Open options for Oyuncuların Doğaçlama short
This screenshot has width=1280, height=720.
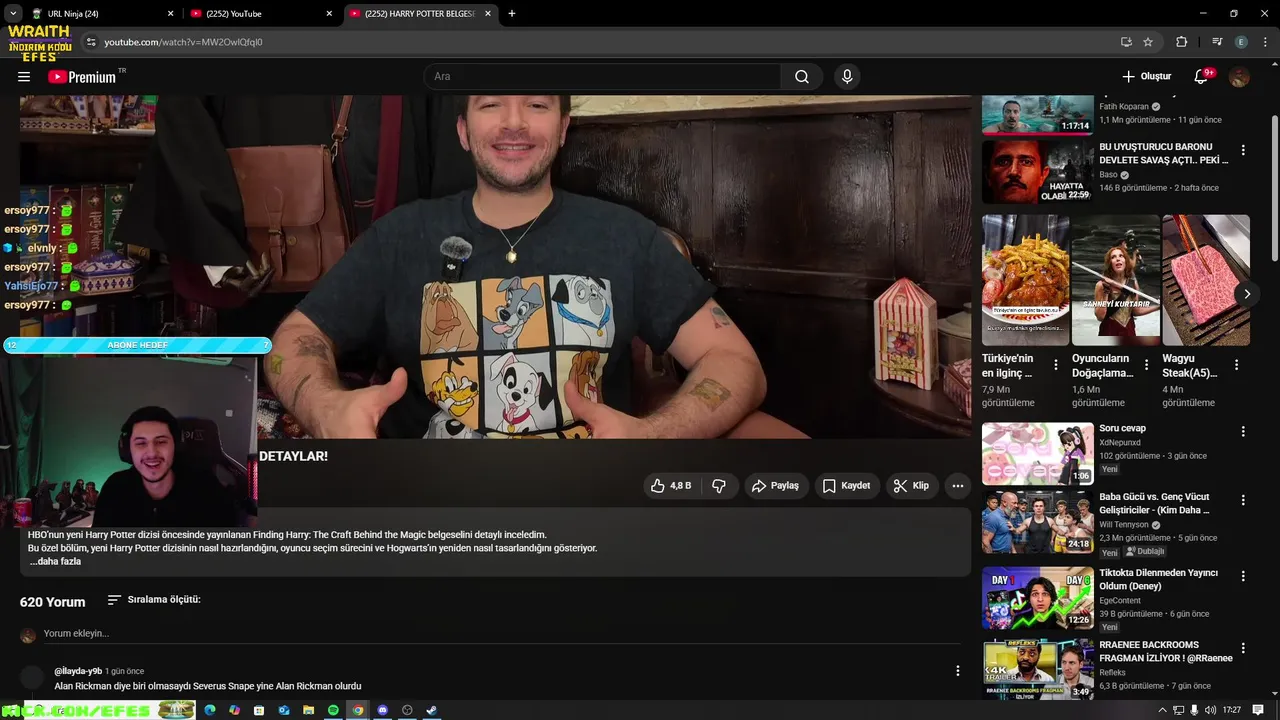1146,366
